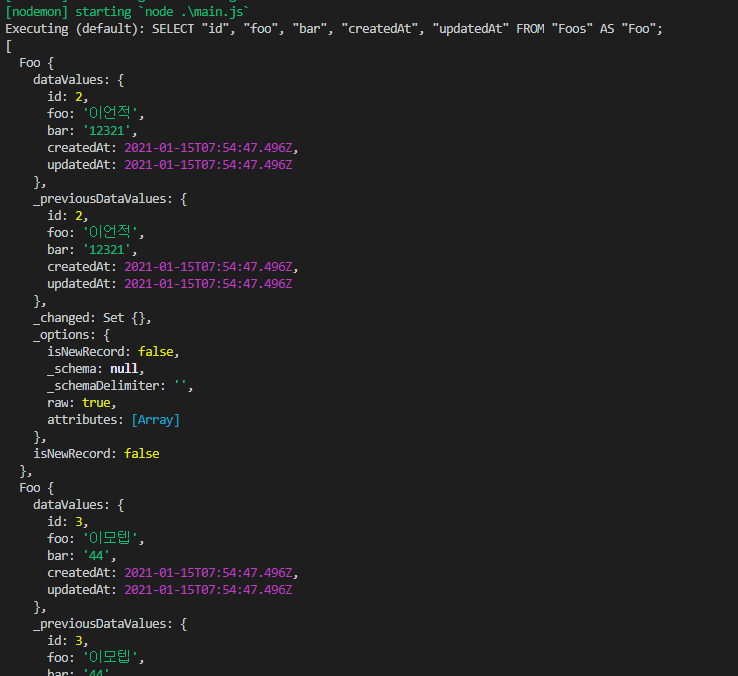The width and height of the screenshot is (738, 676).
Task: Click the SELECT keyword in the SQL query
Action: [x=173, y=29]
